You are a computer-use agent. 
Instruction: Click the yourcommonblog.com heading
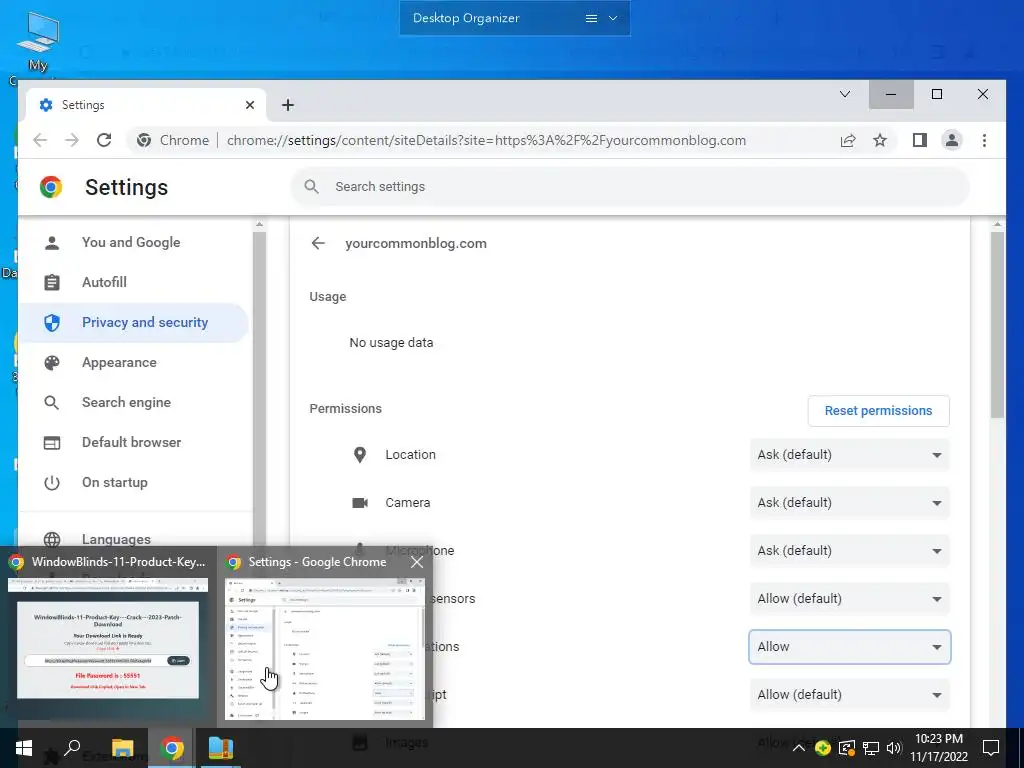[416, 244]
